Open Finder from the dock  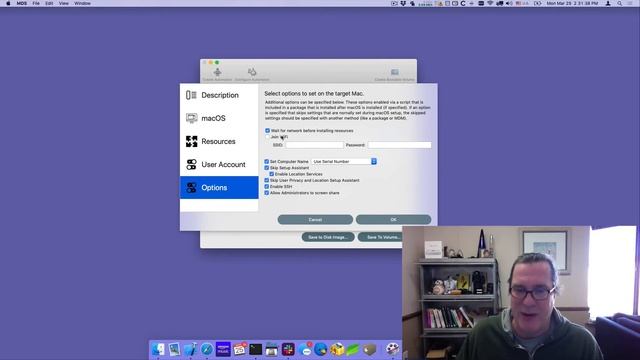pos(158,349)
